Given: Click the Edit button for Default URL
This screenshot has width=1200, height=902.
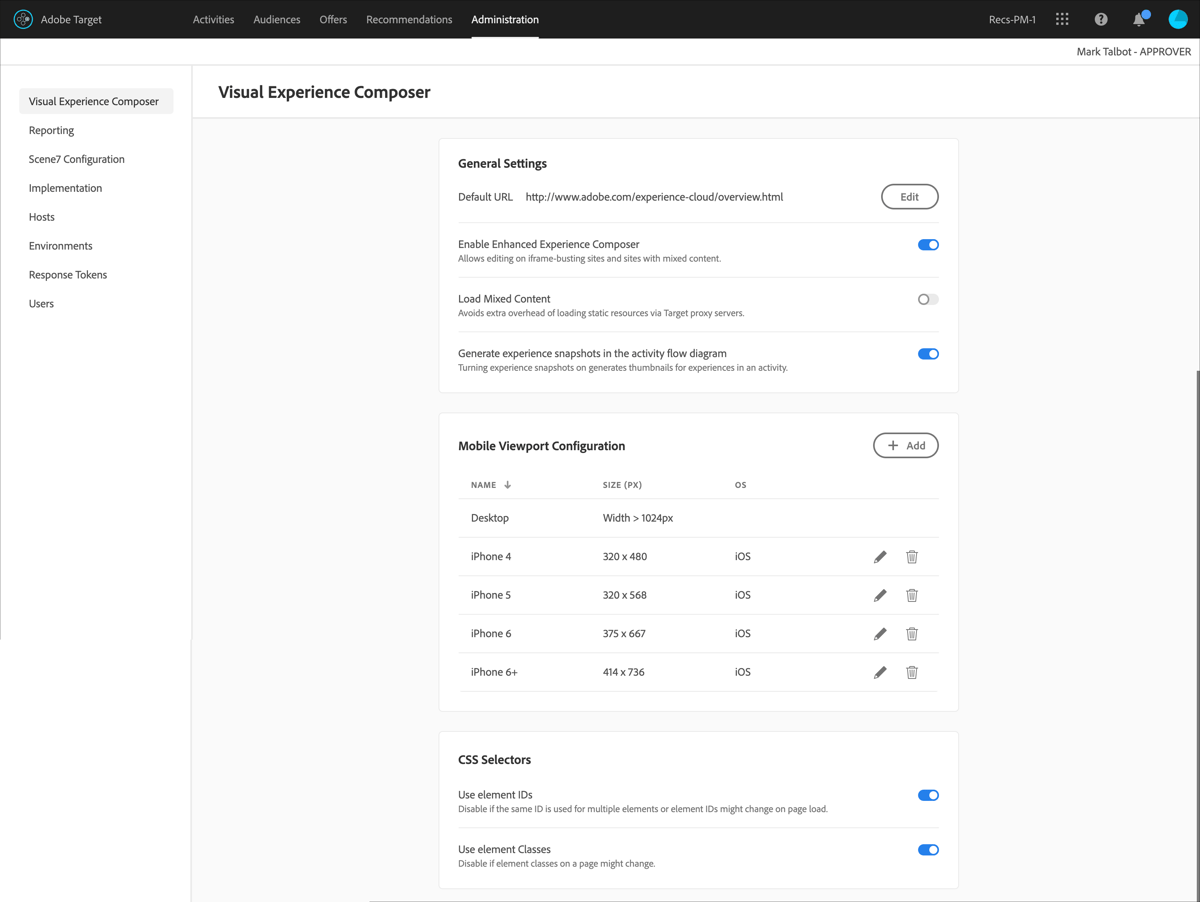Looking at the screenshot, I should point(909,196).
